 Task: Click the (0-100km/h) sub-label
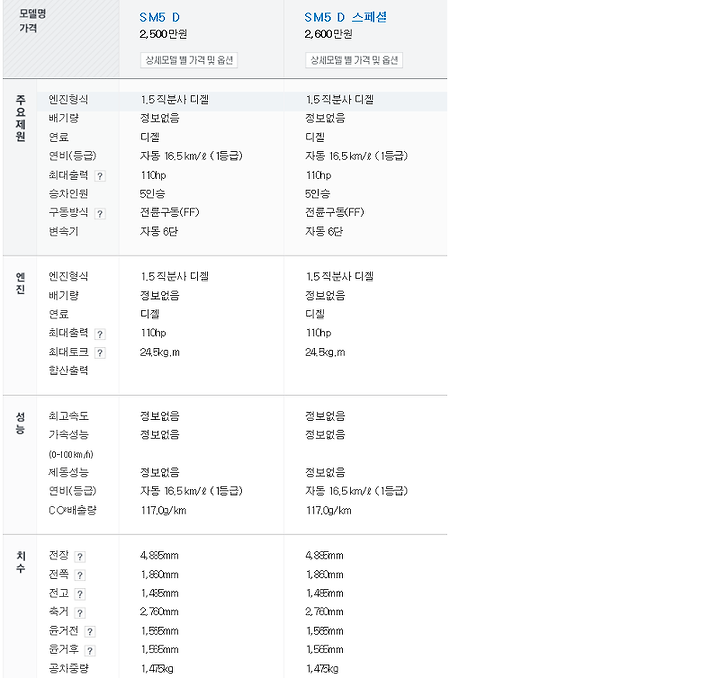coord(71,454)
